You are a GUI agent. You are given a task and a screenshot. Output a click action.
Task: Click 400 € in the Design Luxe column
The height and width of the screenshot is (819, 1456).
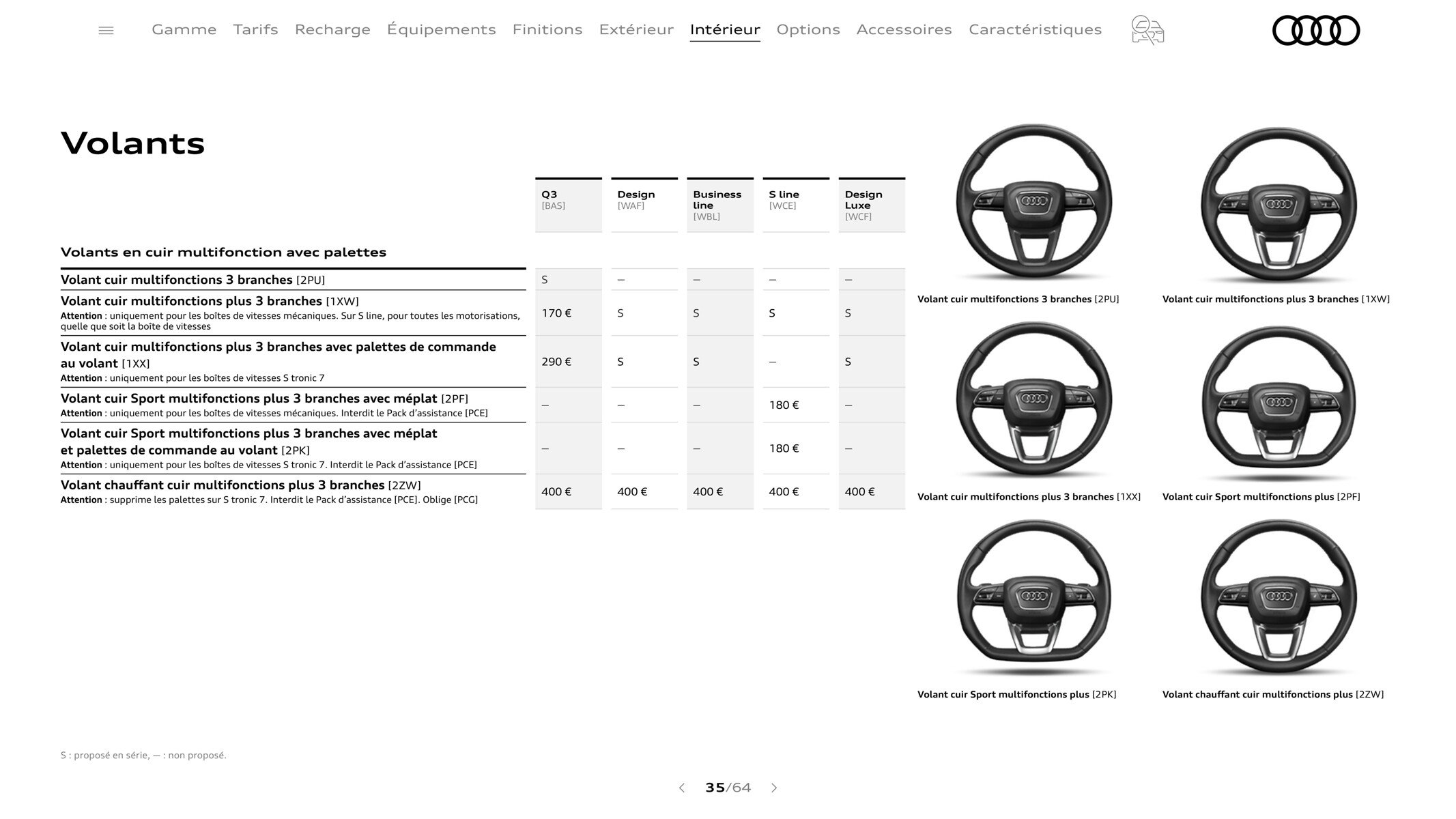(872, 491)
